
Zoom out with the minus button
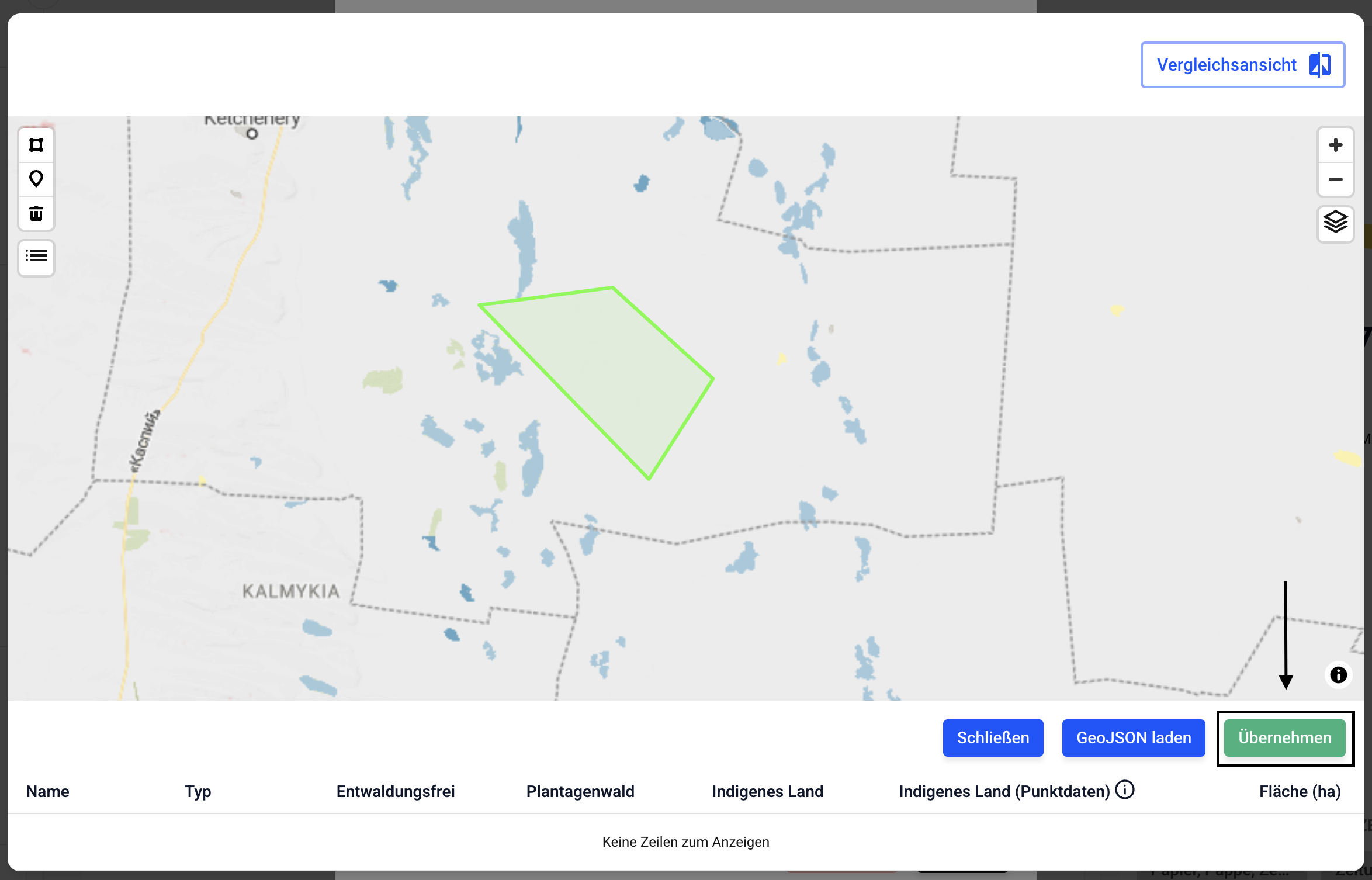point(1335,179)
